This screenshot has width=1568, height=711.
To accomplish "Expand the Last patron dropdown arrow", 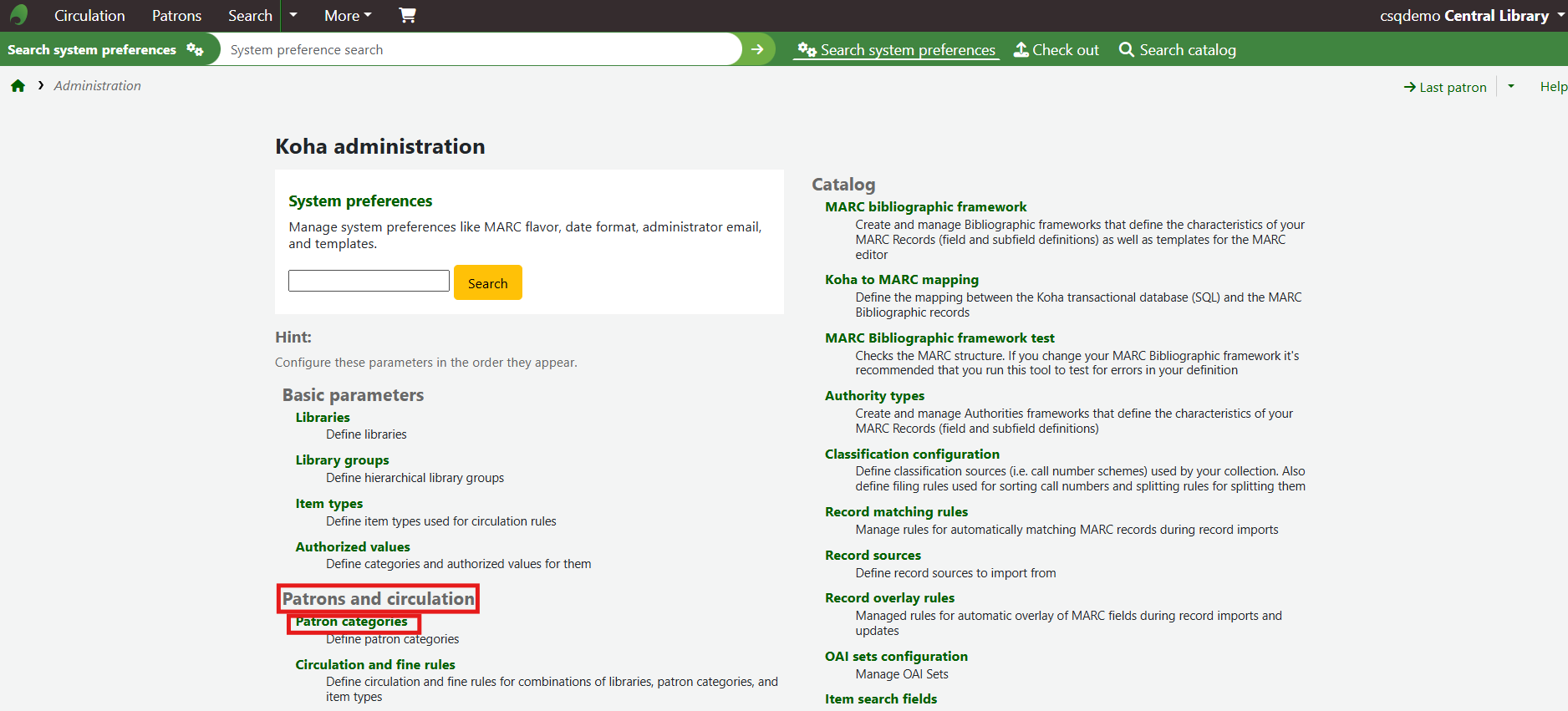I will [1511, 86].
